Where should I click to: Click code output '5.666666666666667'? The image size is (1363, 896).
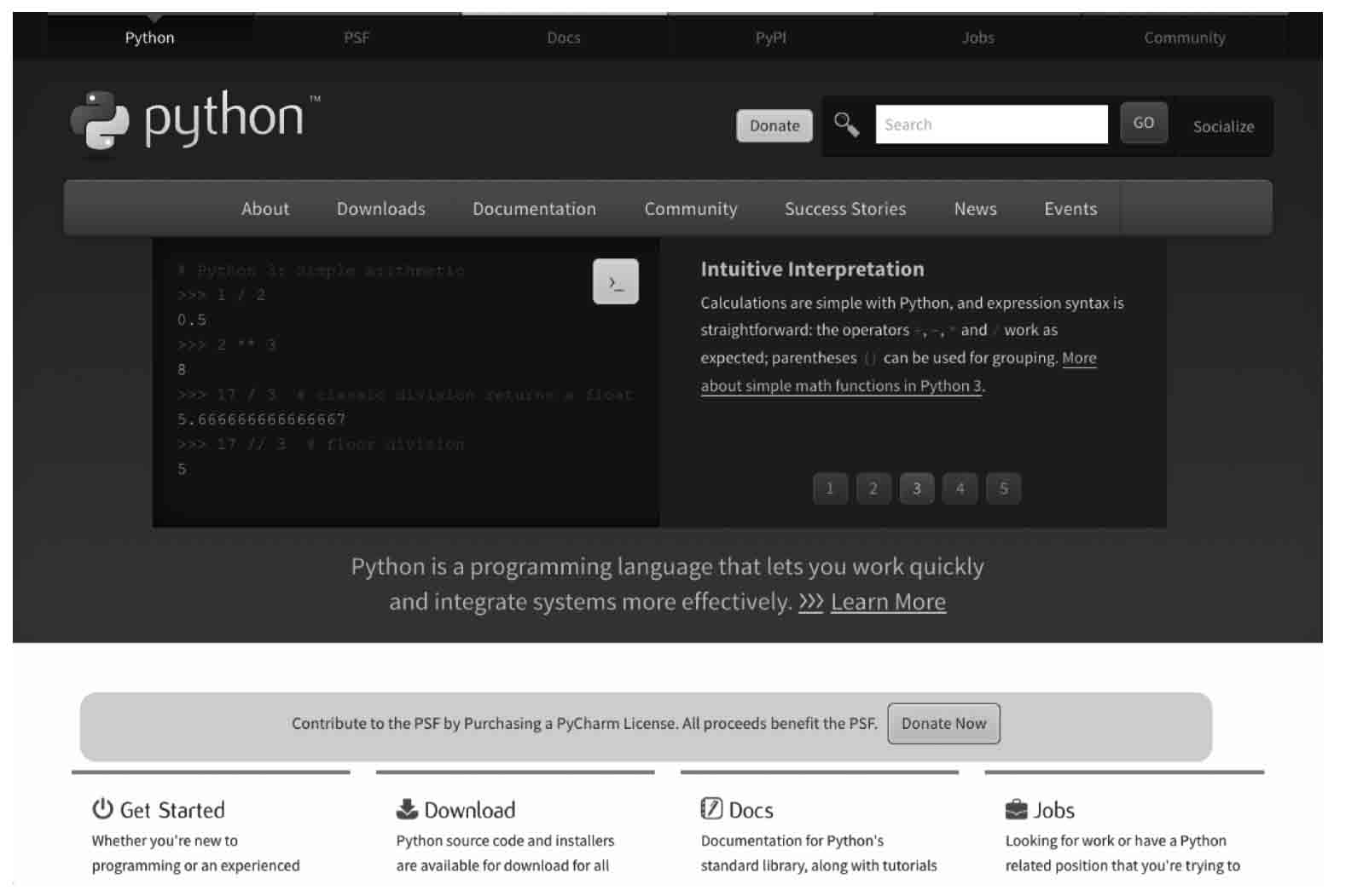261,419
